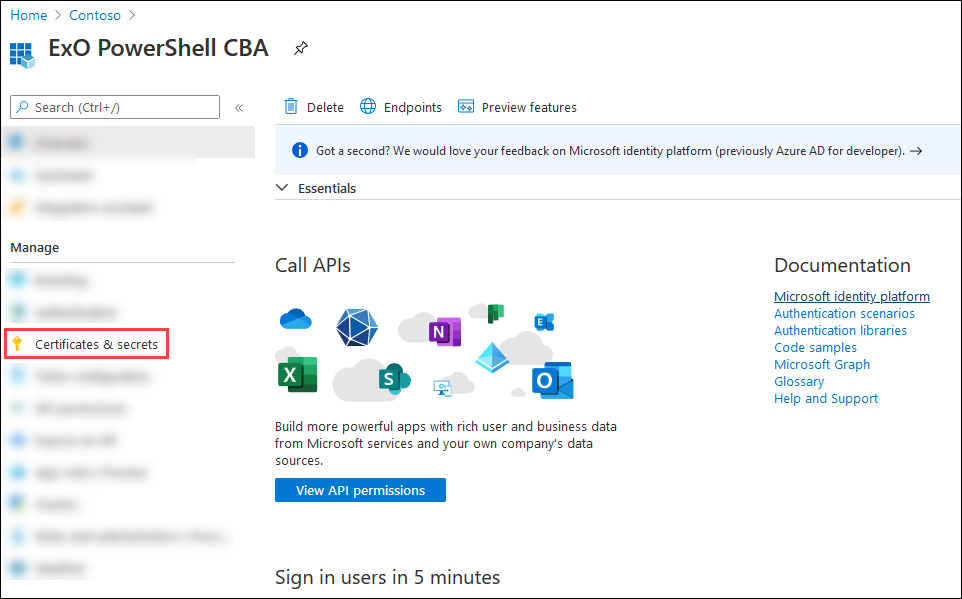Open the Microsoft identity platform documentation link
The width and height of the screenshot is (962, 599).
(851, 296)
